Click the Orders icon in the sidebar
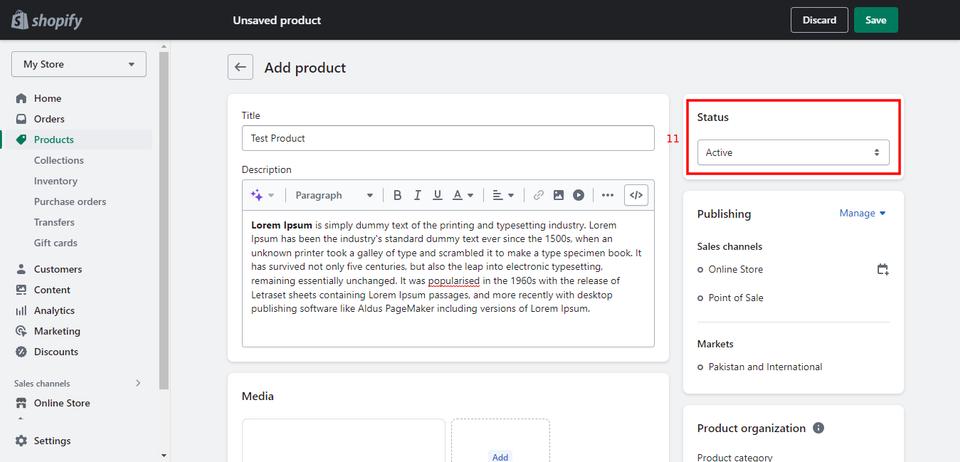 21,119
